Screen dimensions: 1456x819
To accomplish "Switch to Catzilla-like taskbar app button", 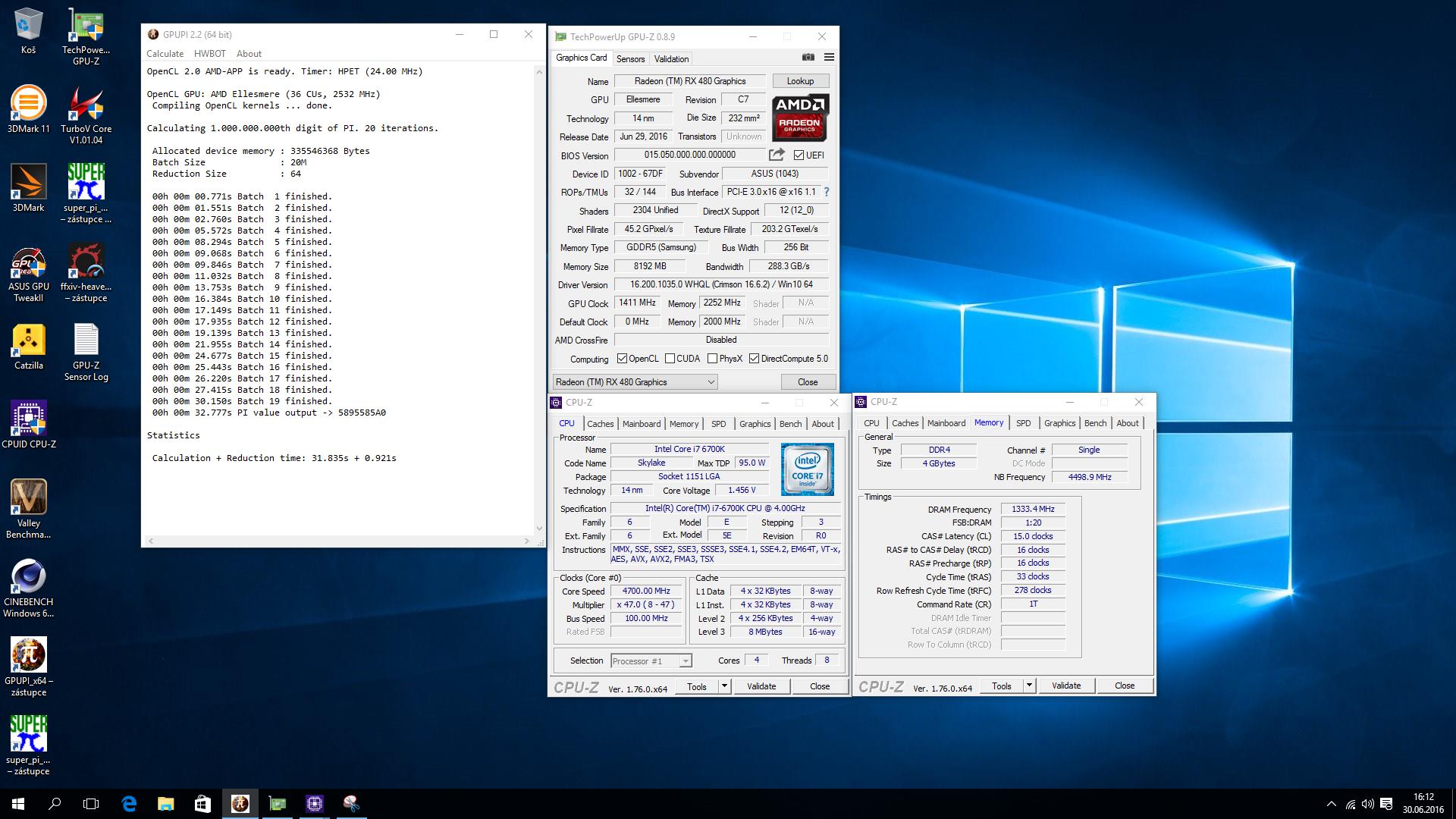I will [351, 804].
